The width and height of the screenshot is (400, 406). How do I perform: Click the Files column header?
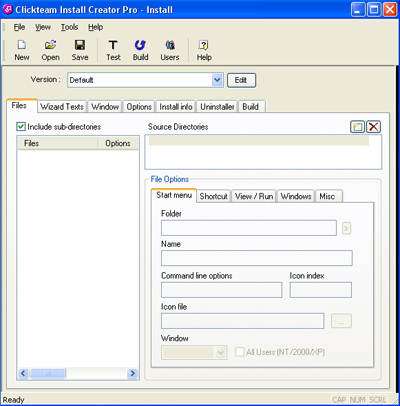tap(57, 143)
